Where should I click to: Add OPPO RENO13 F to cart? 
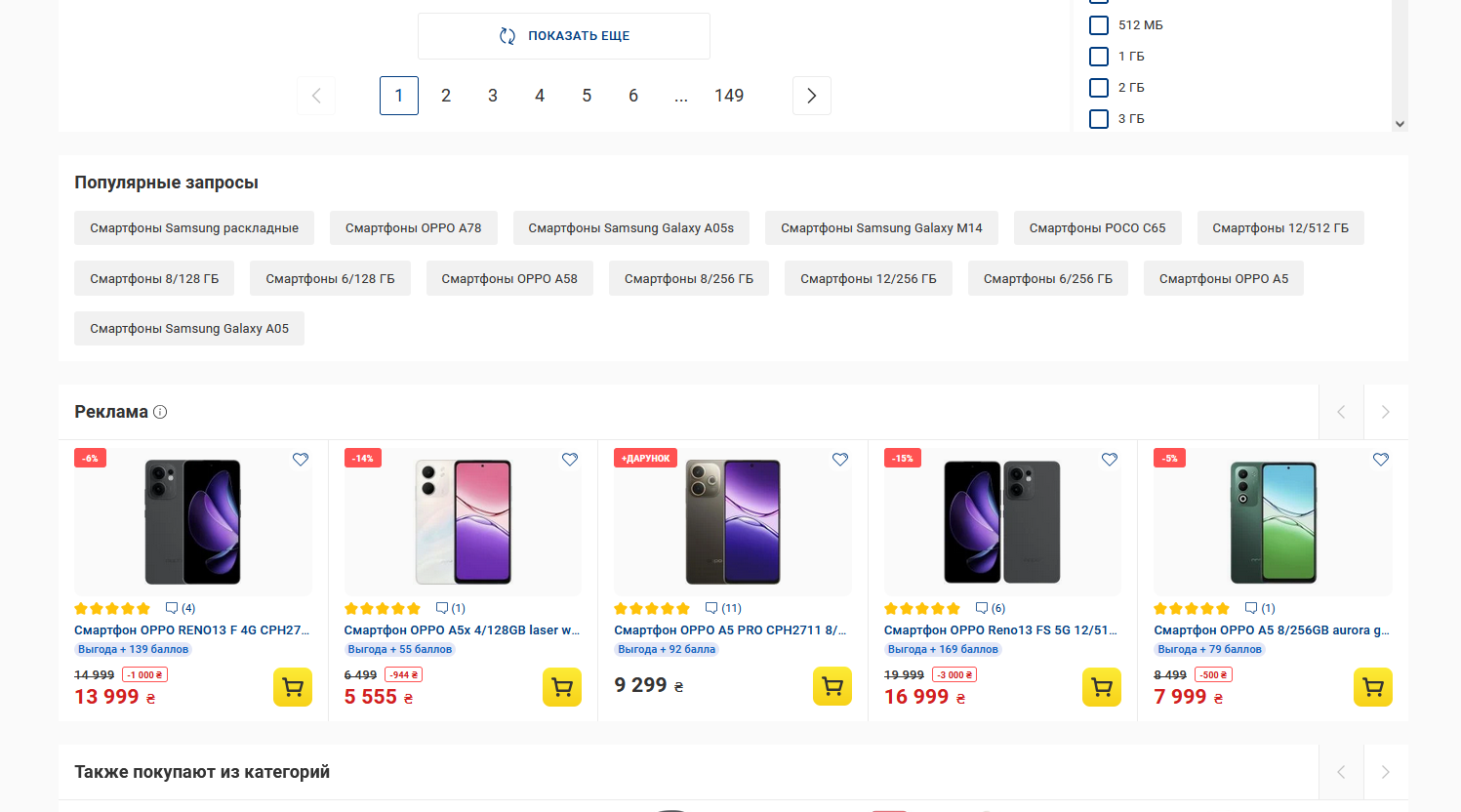click(x=292, y=687)
